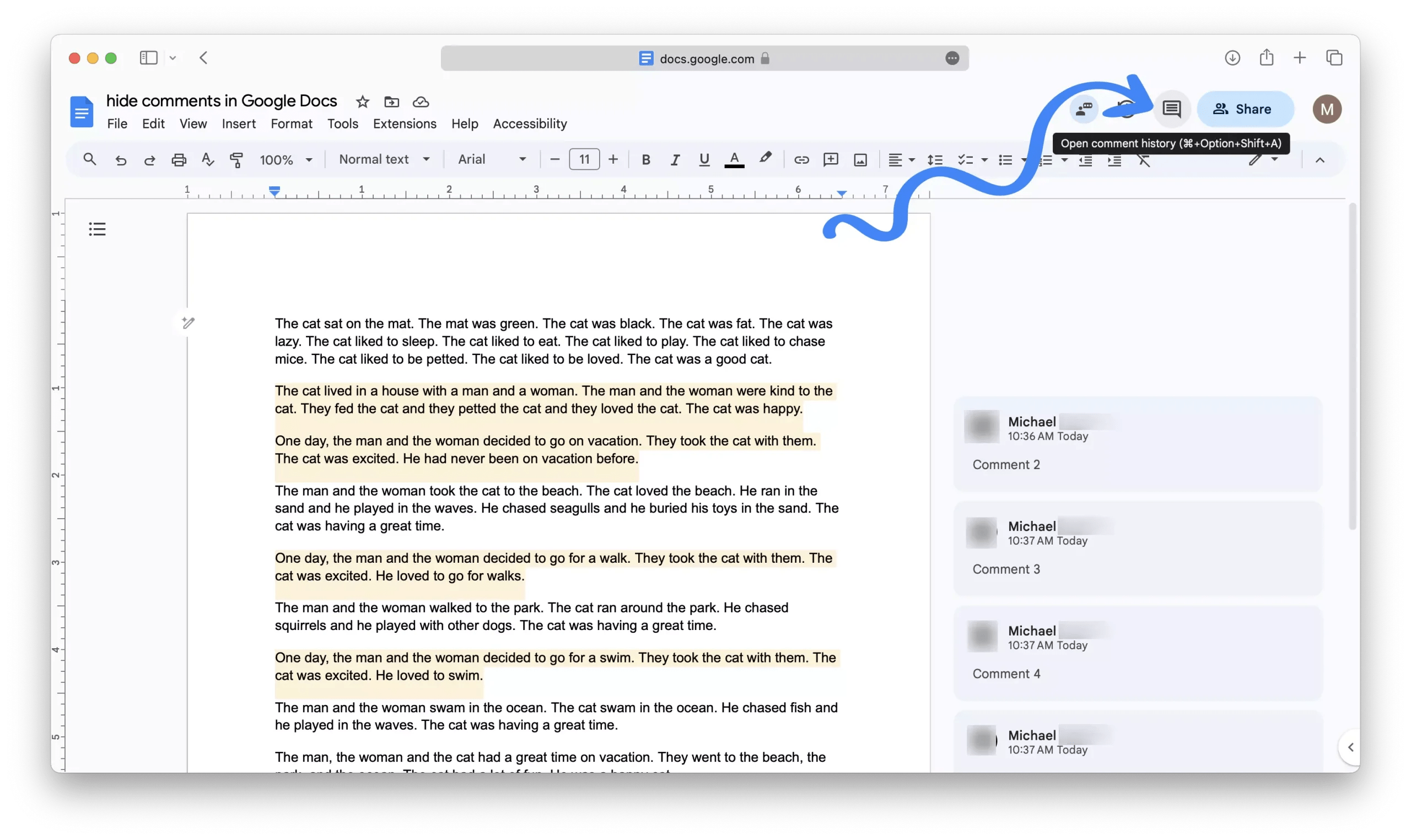Viewport: 1411px width, 840px height.
Task: Star the document
Action: [x=362, y=102]
